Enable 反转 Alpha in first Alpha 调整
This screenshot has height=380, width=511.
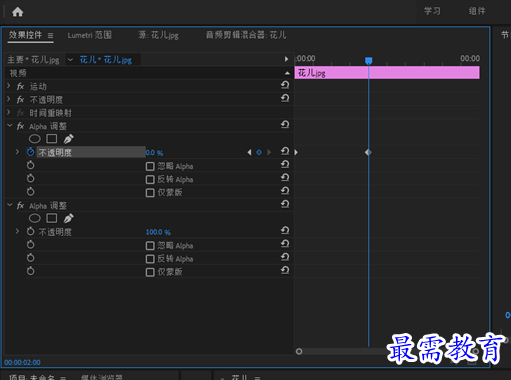pos(150,180)
